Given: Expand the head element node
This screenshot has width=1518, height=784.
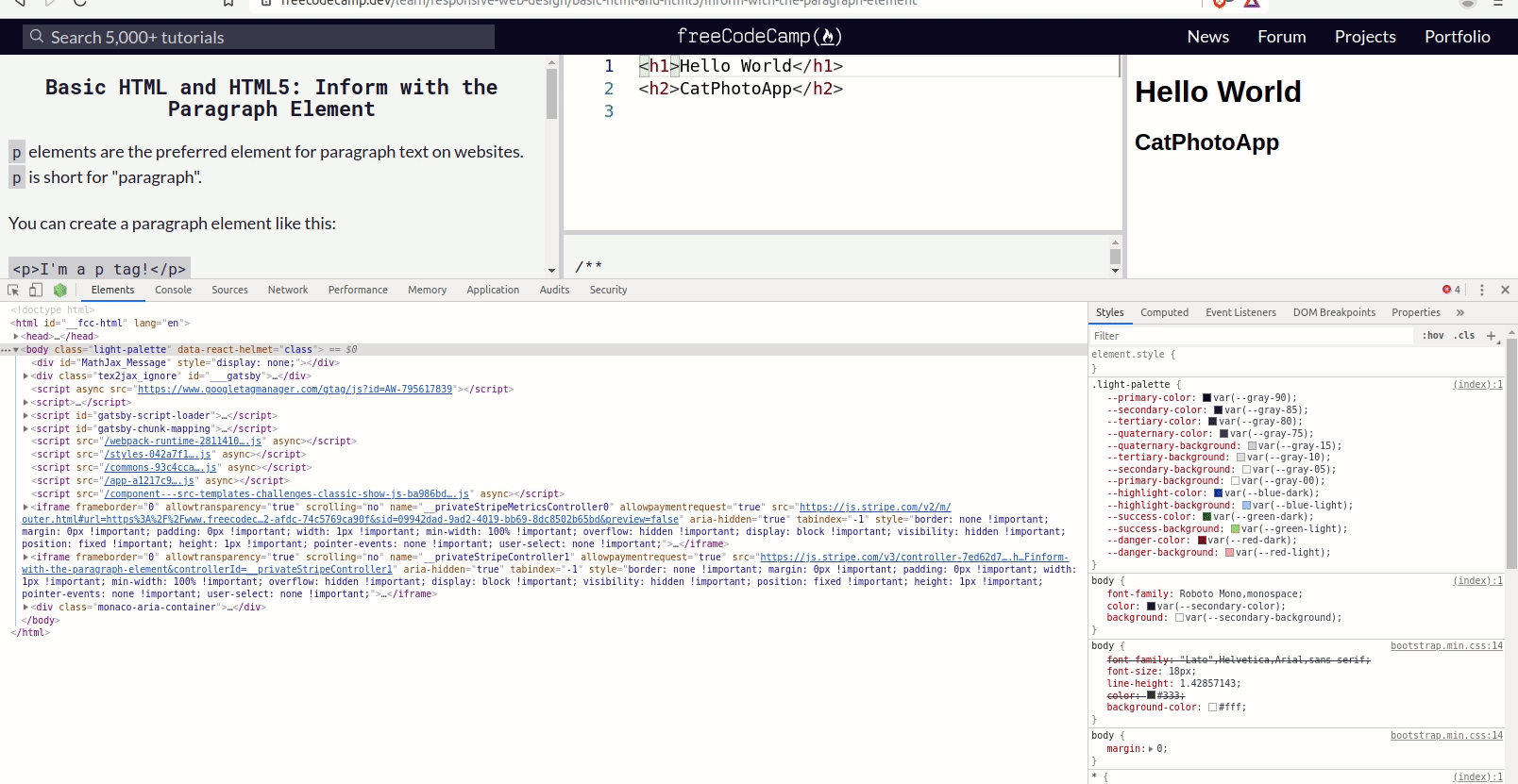Looking at the screenshot, I should [x=16, y=336].
